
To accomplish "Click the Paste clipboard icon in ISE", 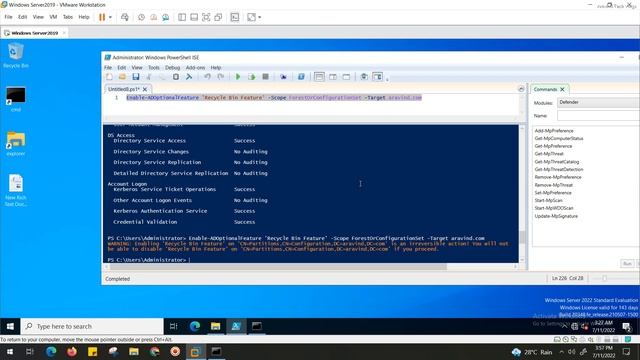I will click(176, 77).
